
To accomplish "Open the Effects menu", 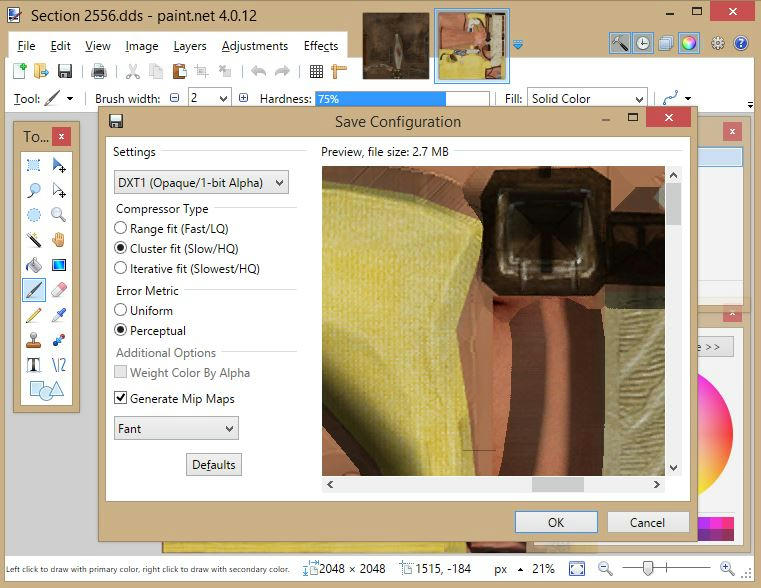I will point(321,46).
